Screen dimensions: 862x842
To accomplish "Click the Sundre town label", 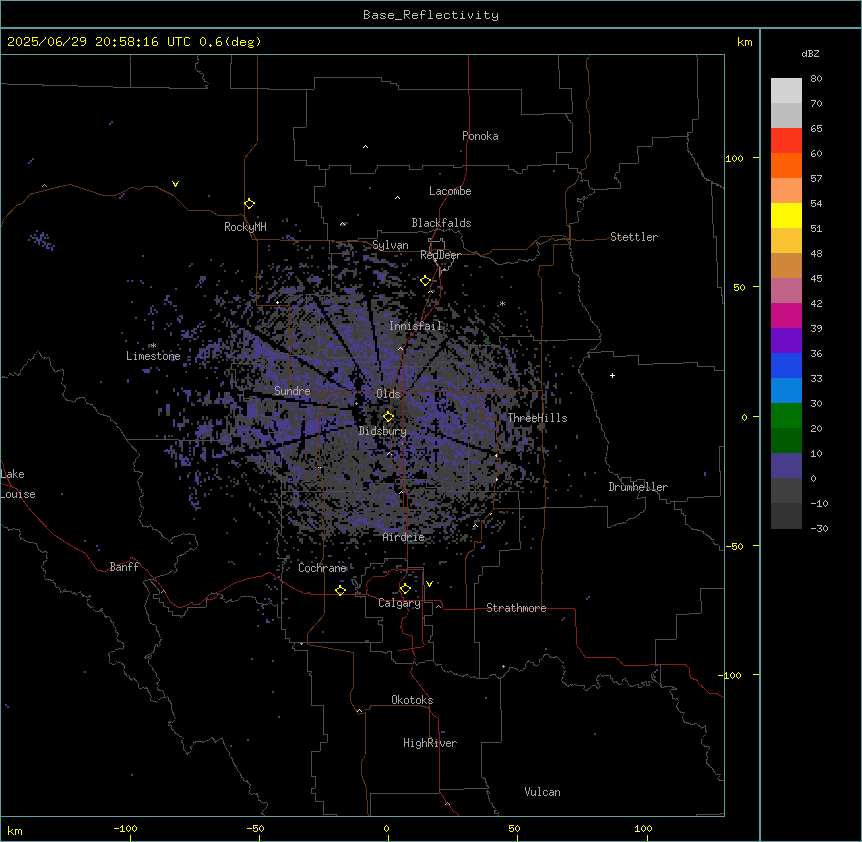I will coord(292,391).
